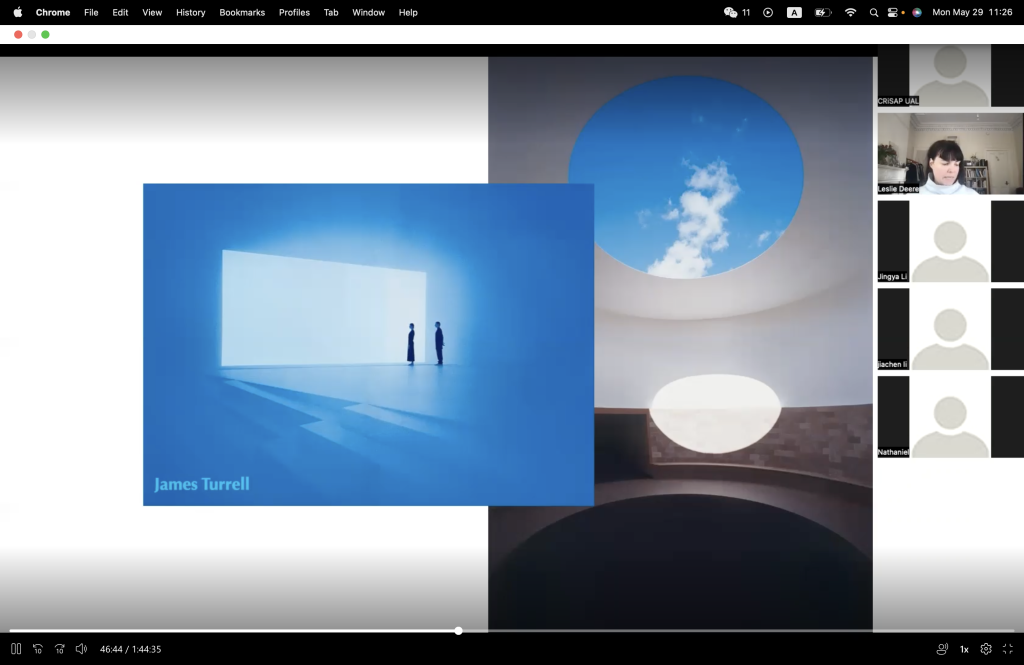The width and height of the screenshot is (1024, 665).
Task: Mute the video volume
Action: coord(81,649)
